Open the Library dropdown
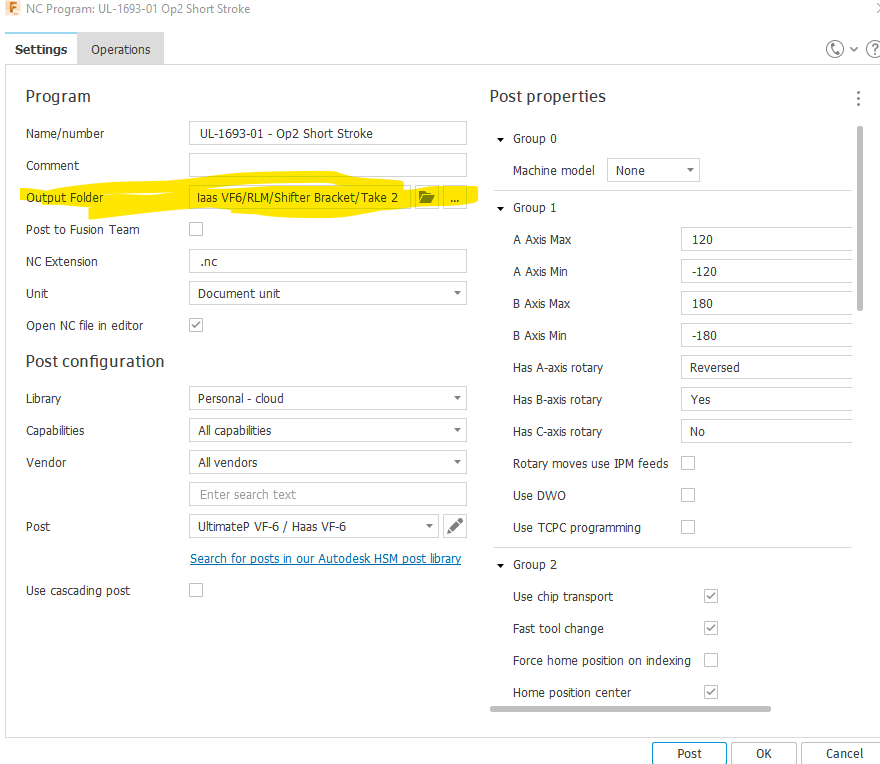880x764 pixels. [327, 398]
